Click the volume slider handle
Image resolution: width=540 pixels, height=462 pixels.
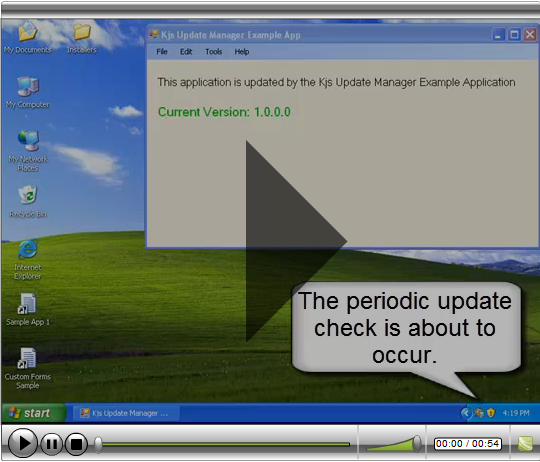(417, 443)
